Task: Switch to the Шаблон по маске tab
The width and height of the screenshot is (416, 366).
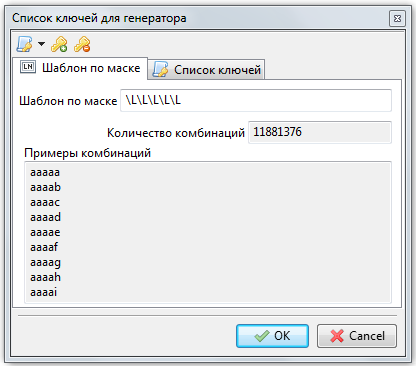Action: [x=80, y=68]
